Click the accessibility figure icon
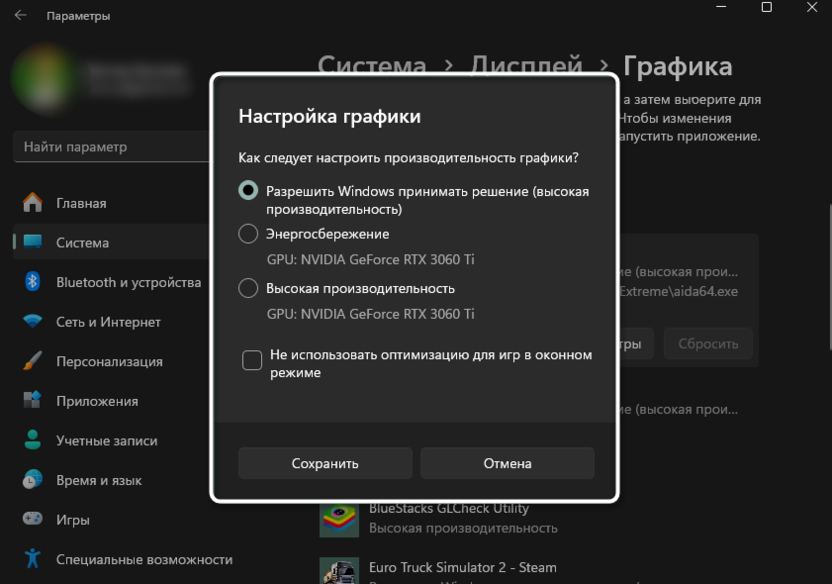 point(32,559)
